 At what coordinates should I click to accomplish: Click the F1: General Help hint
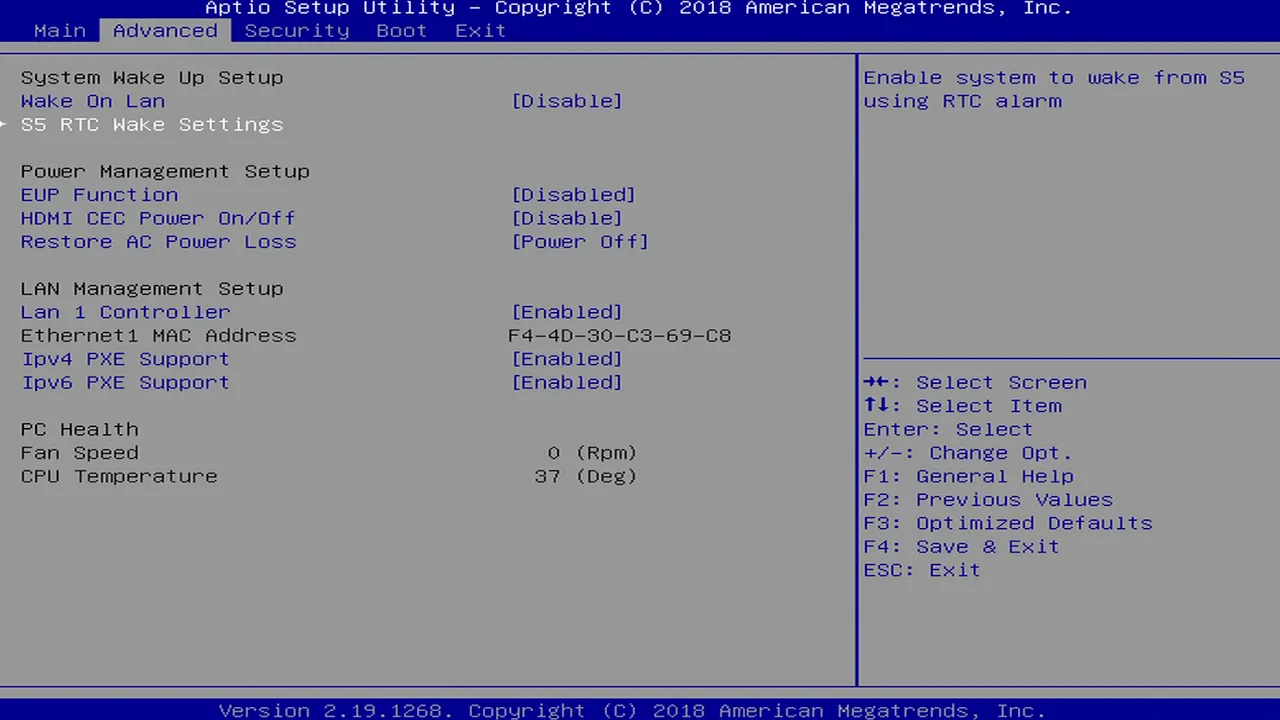(968, 476)
